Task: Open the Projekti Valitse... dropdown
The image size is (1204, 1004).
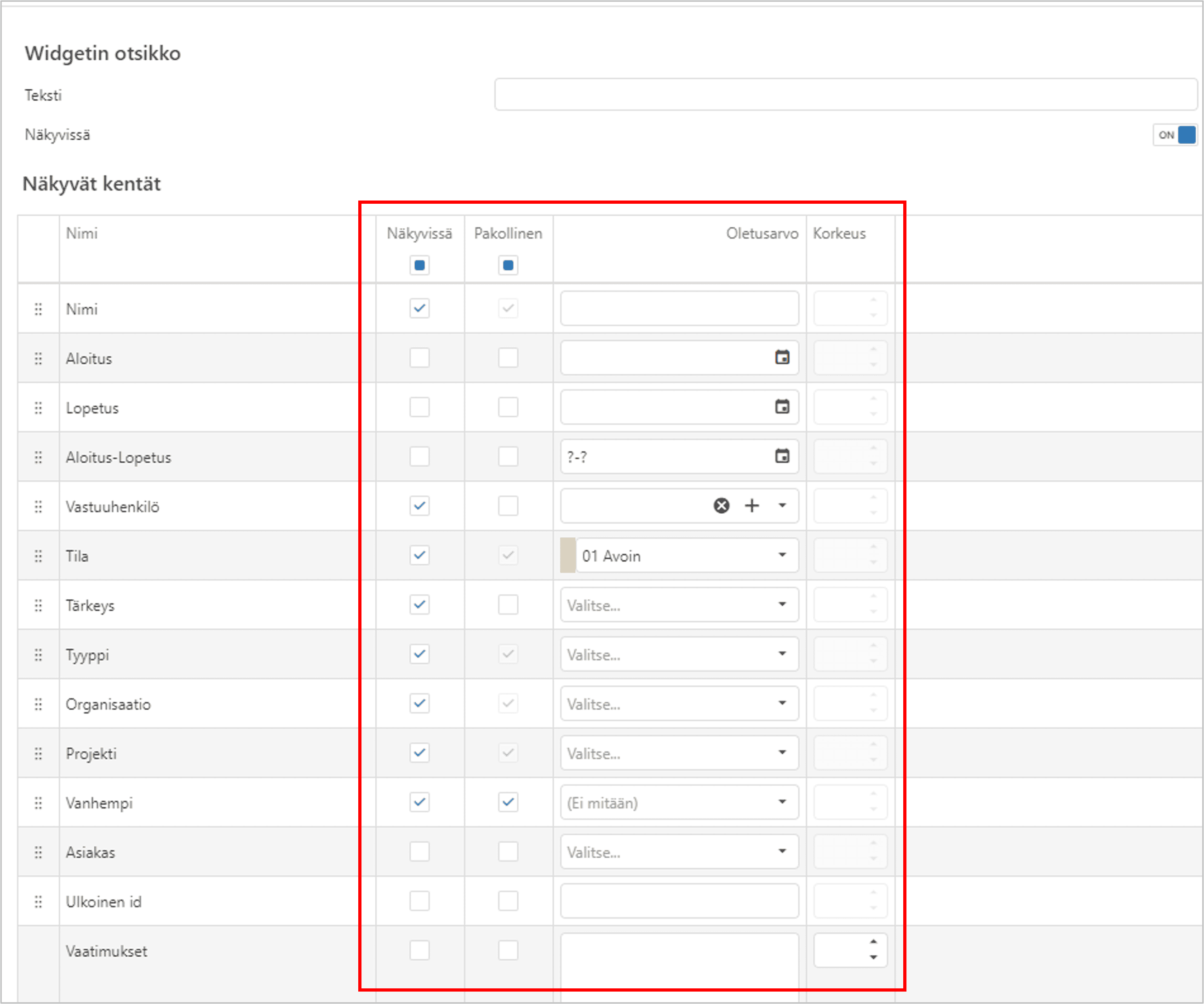Action: coord(679,752)
